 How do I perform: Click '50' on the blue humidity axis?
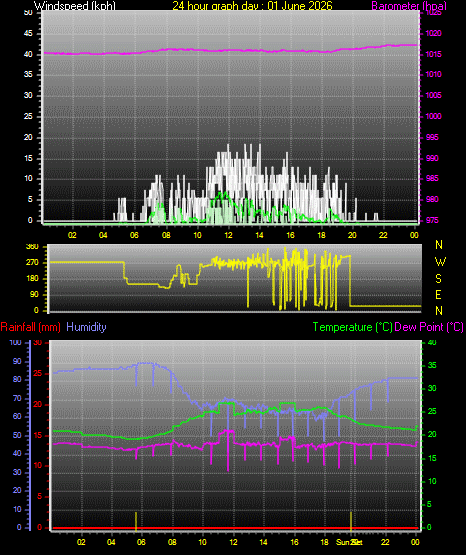coord(17,436)
